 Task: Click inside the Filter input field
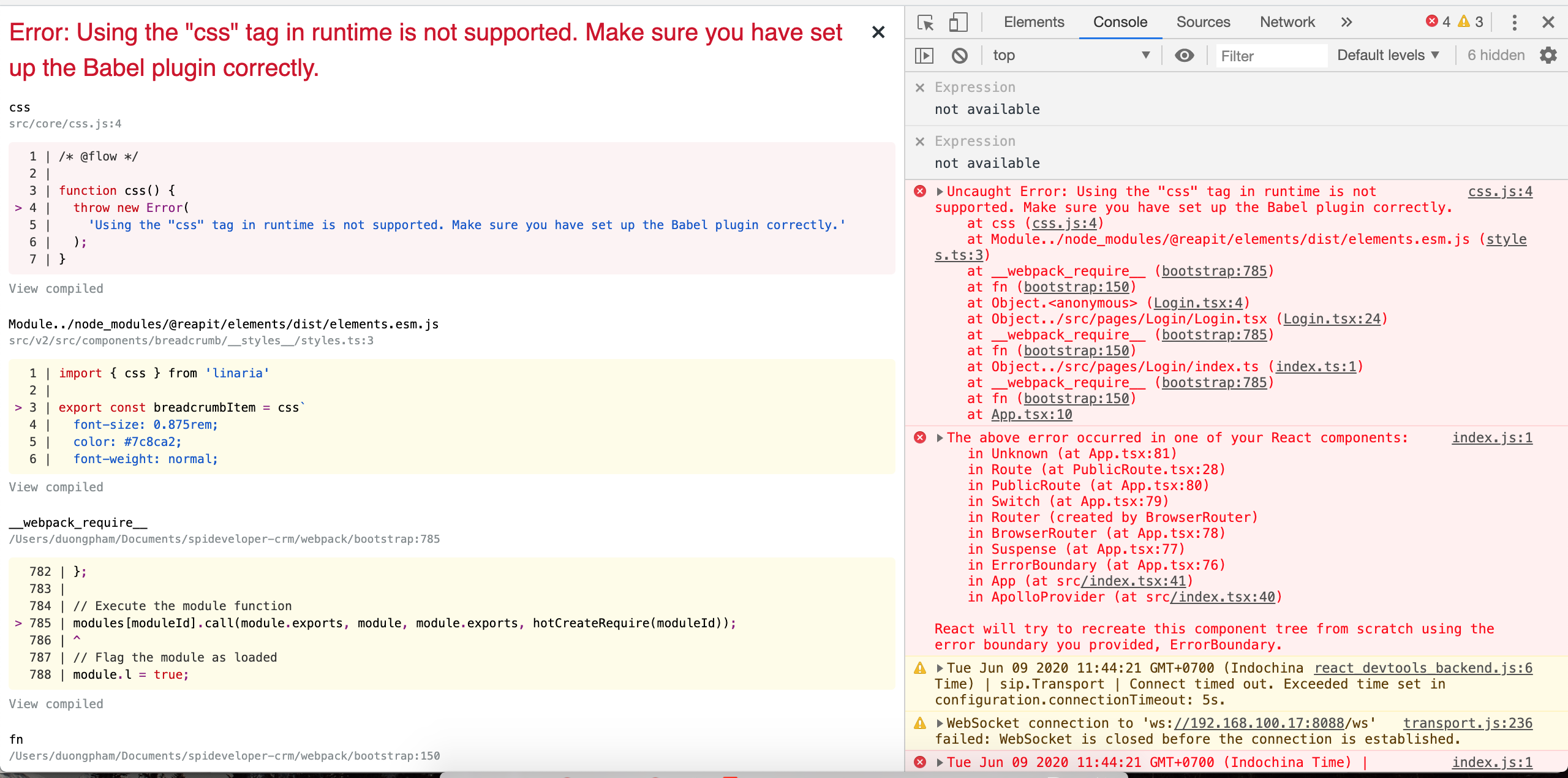click(x=1270, y=55)
